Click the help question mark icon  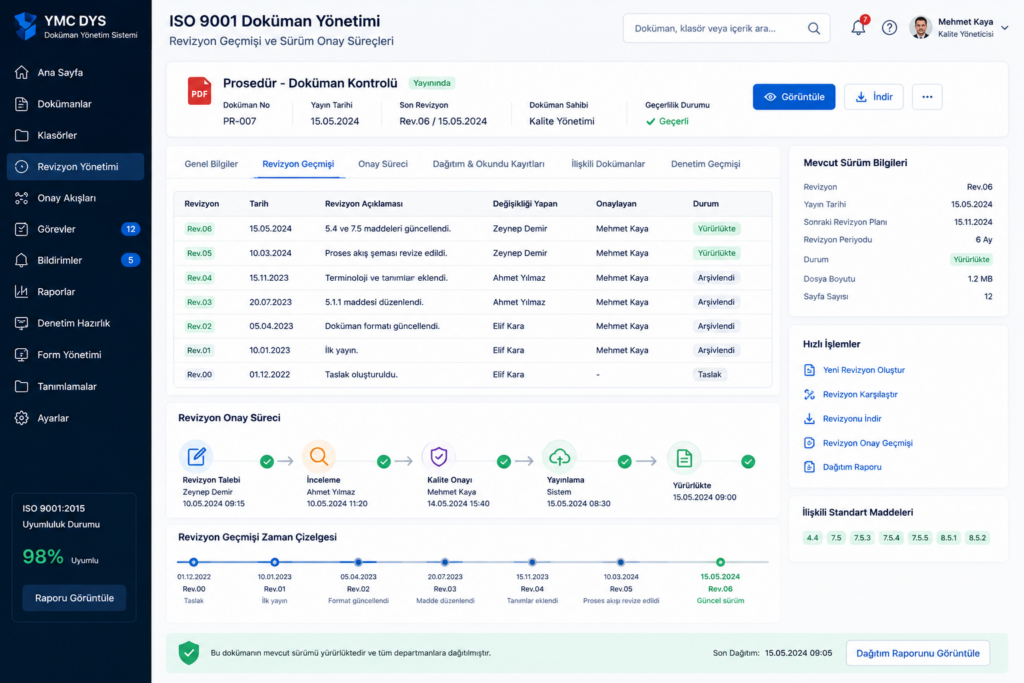(x=889, y=28)
